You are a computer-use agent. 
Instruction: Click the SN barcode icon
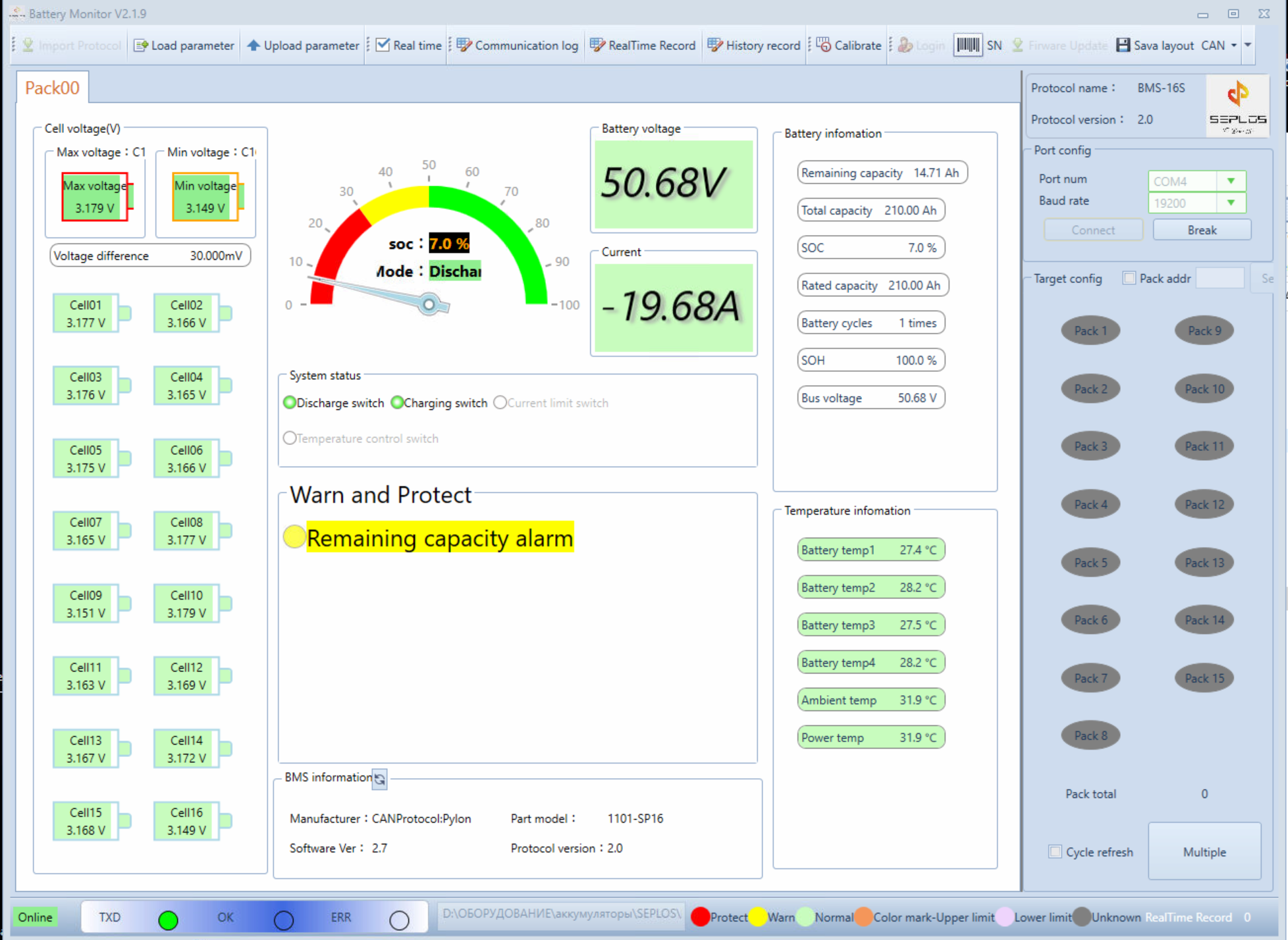point(967,45)
